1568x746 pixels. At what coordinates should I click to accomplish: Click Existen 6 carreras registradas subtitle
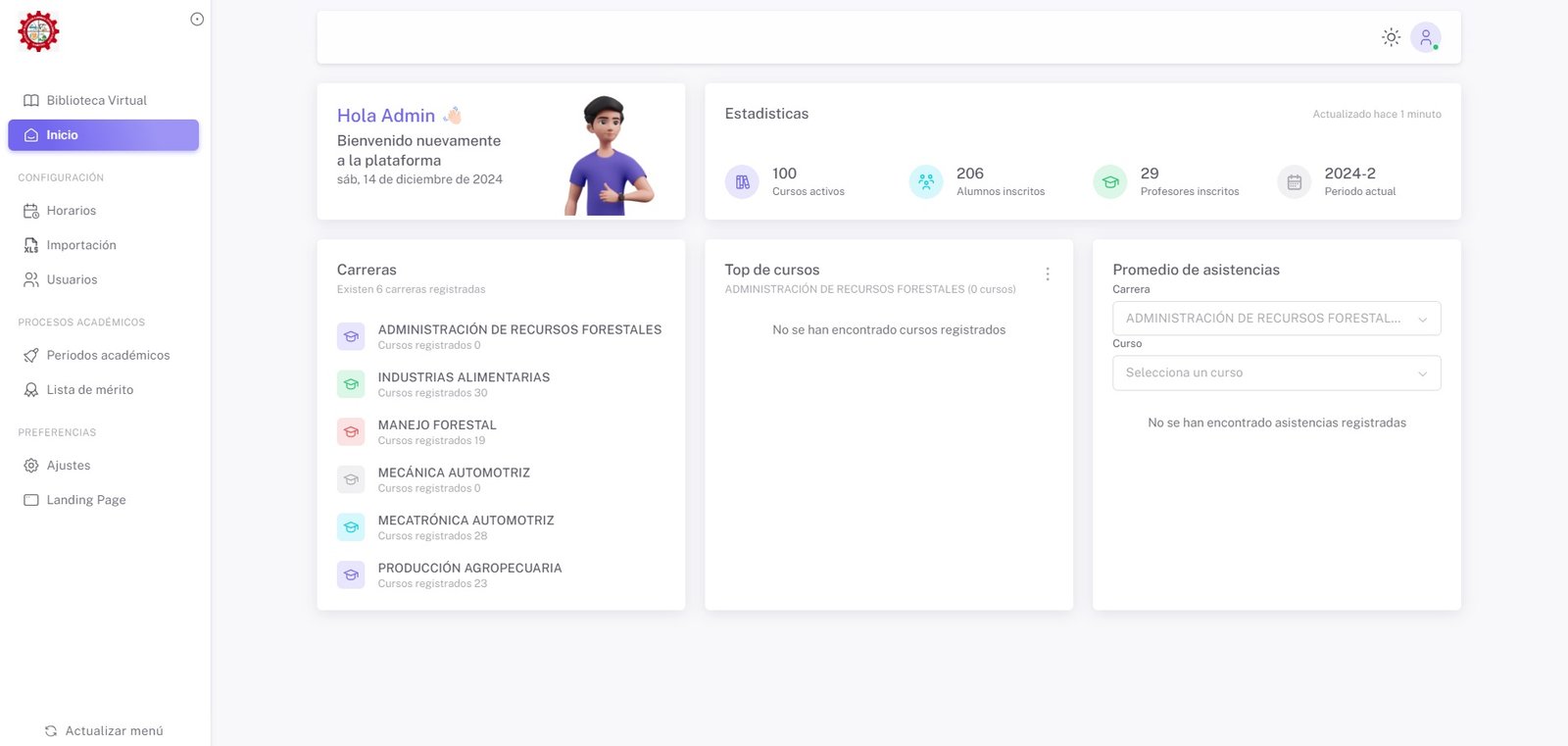412,289
